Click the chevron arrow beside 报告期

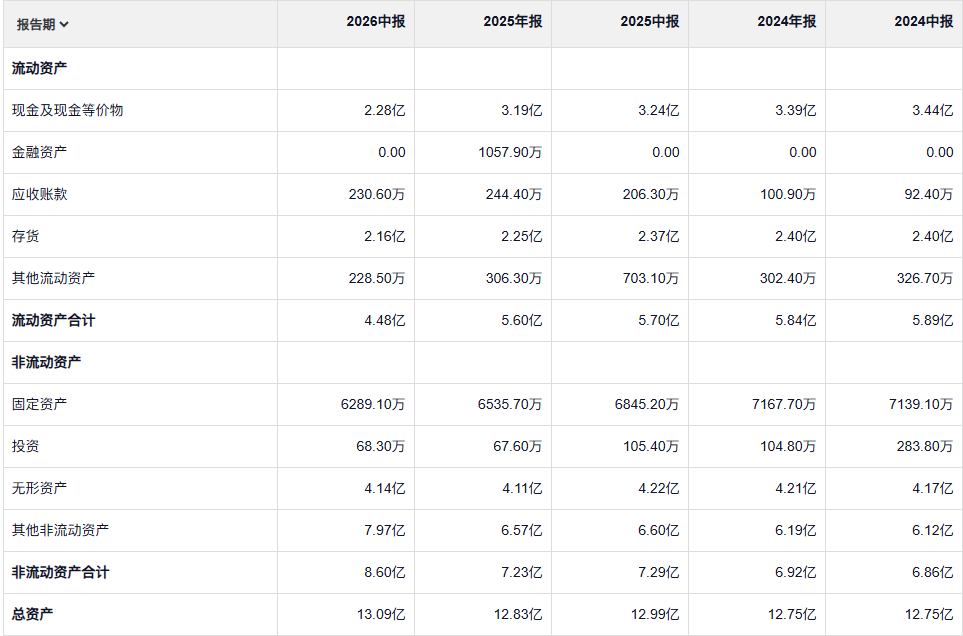click(65, 25)
